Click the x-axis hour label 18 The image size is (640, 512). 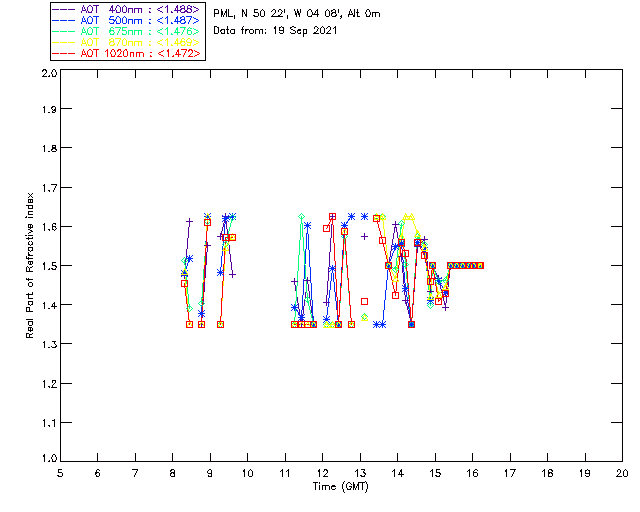click(x=547, y=473)
